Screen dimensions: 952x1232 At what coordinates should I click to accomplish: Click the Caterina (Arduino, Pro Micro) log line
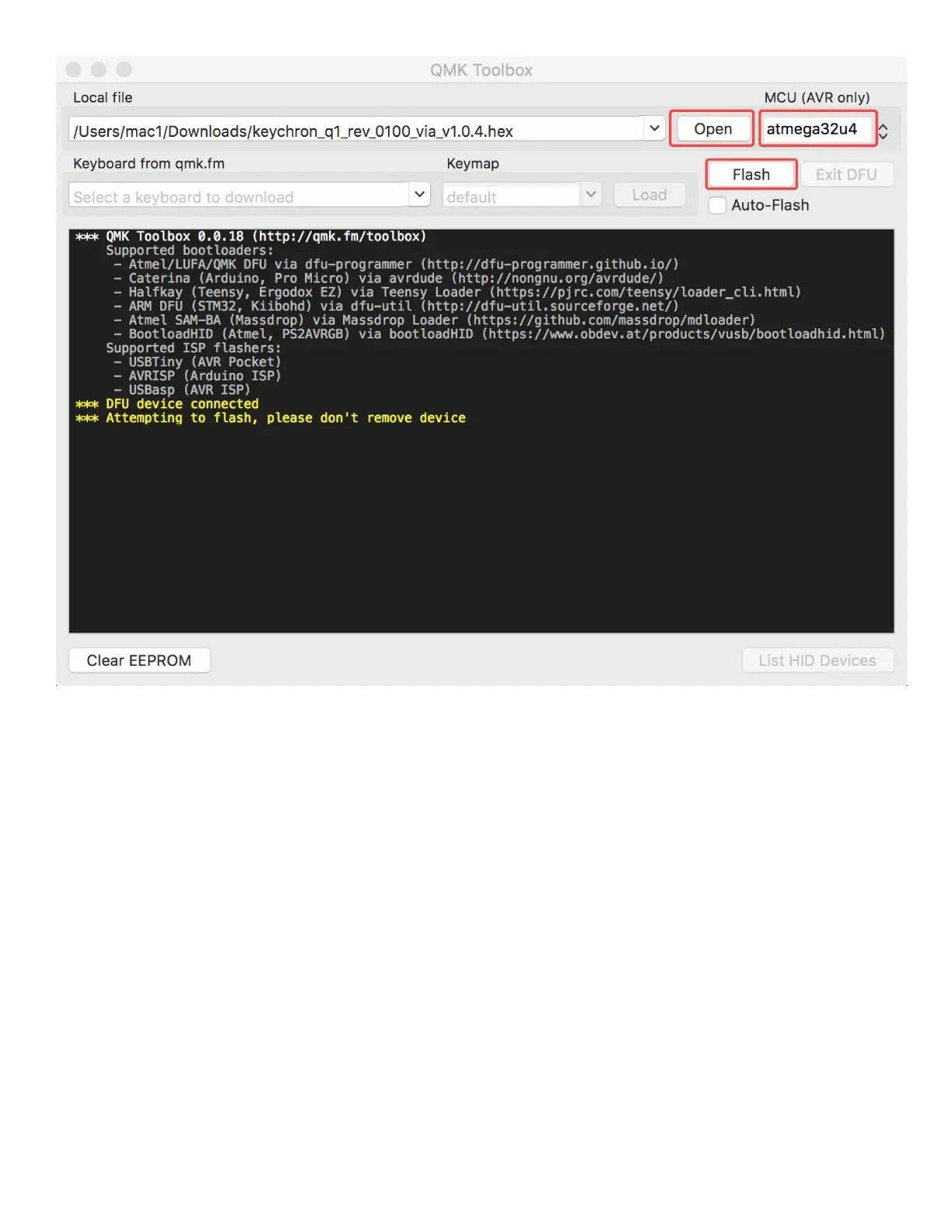pos(388,278)
